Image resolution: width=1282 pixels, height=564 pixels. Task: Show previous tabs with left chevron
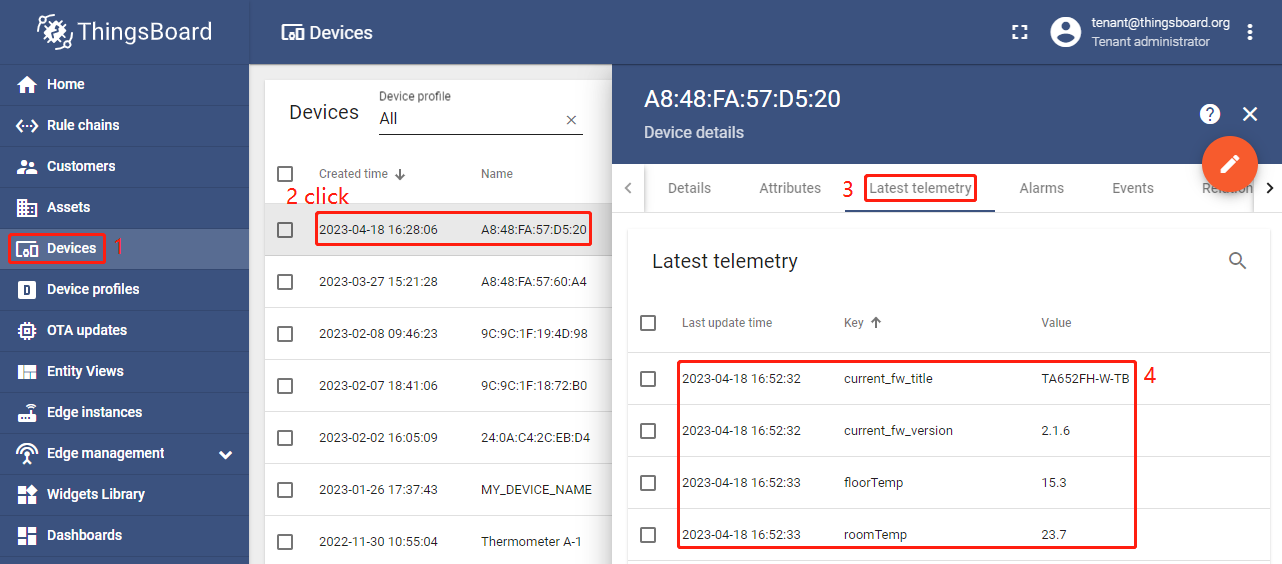point(628,188)
